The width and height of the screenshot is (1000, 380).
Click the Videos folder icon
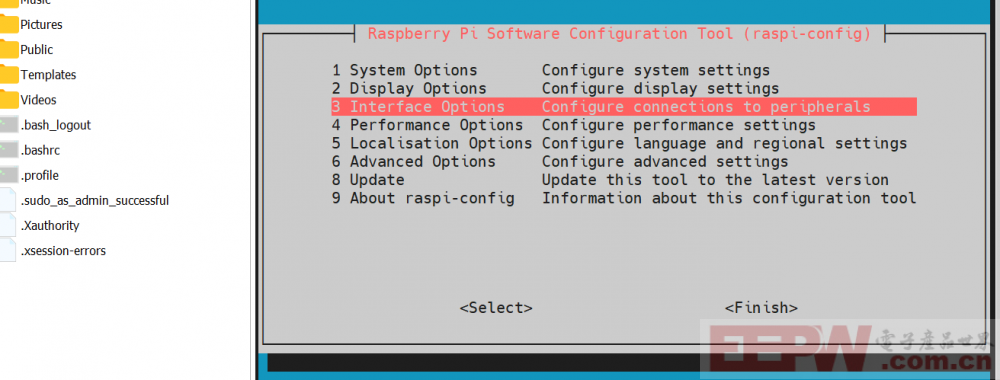pos(8,99)
